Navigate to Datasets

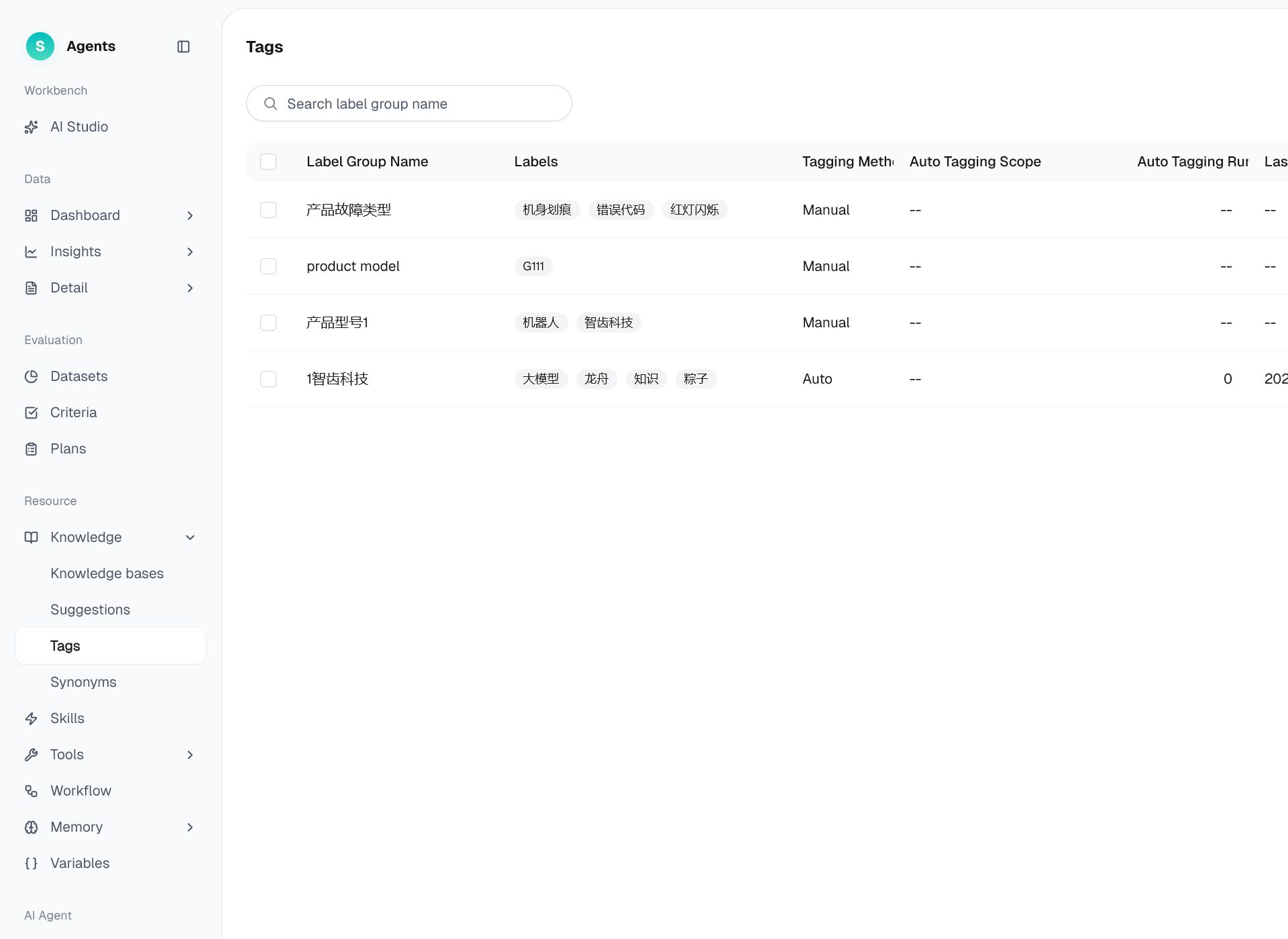coord(111,376)
